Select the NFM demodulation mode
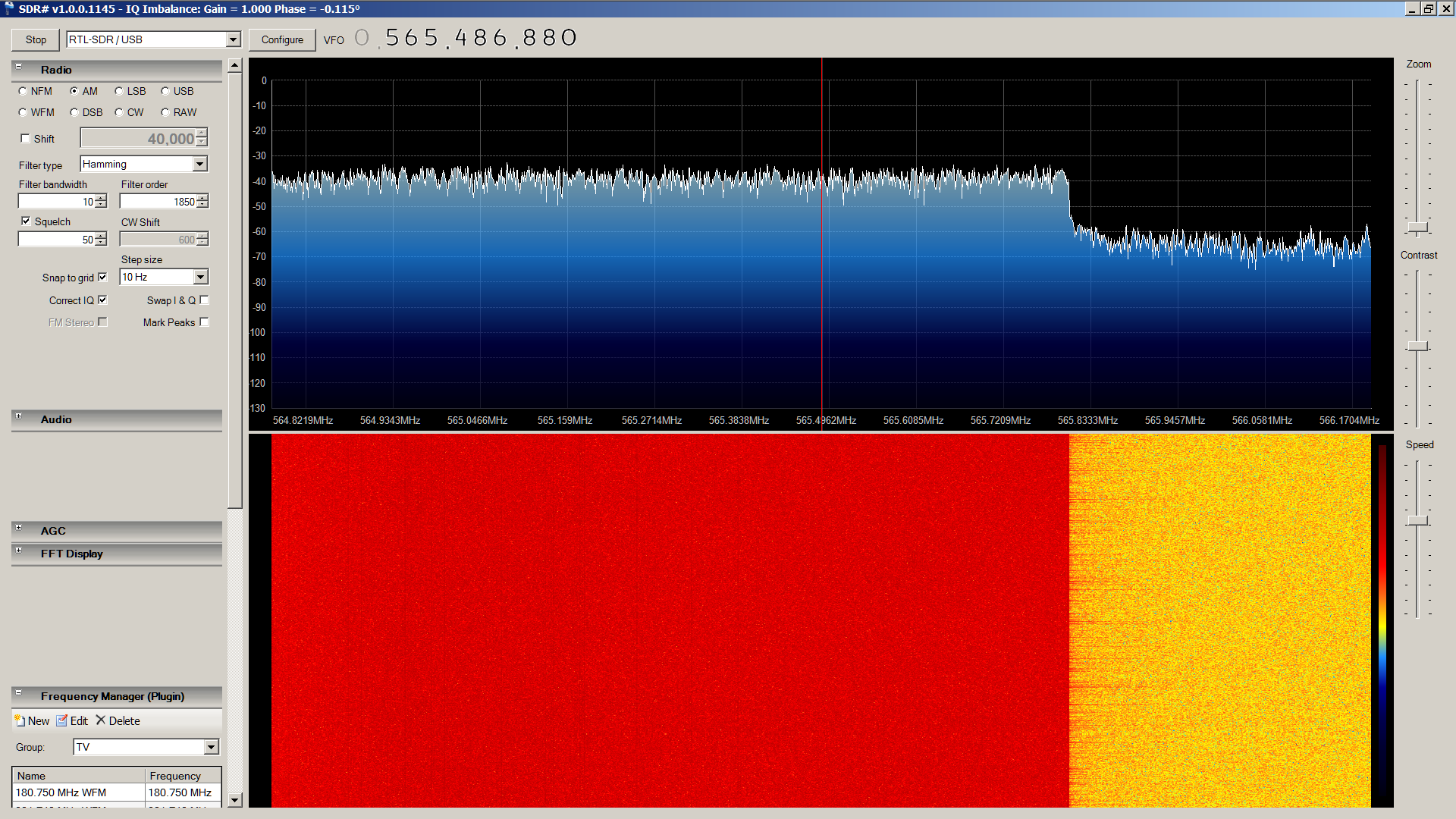Image resolution: width=1456 pixels, height=819 pixels. (23, 91)
